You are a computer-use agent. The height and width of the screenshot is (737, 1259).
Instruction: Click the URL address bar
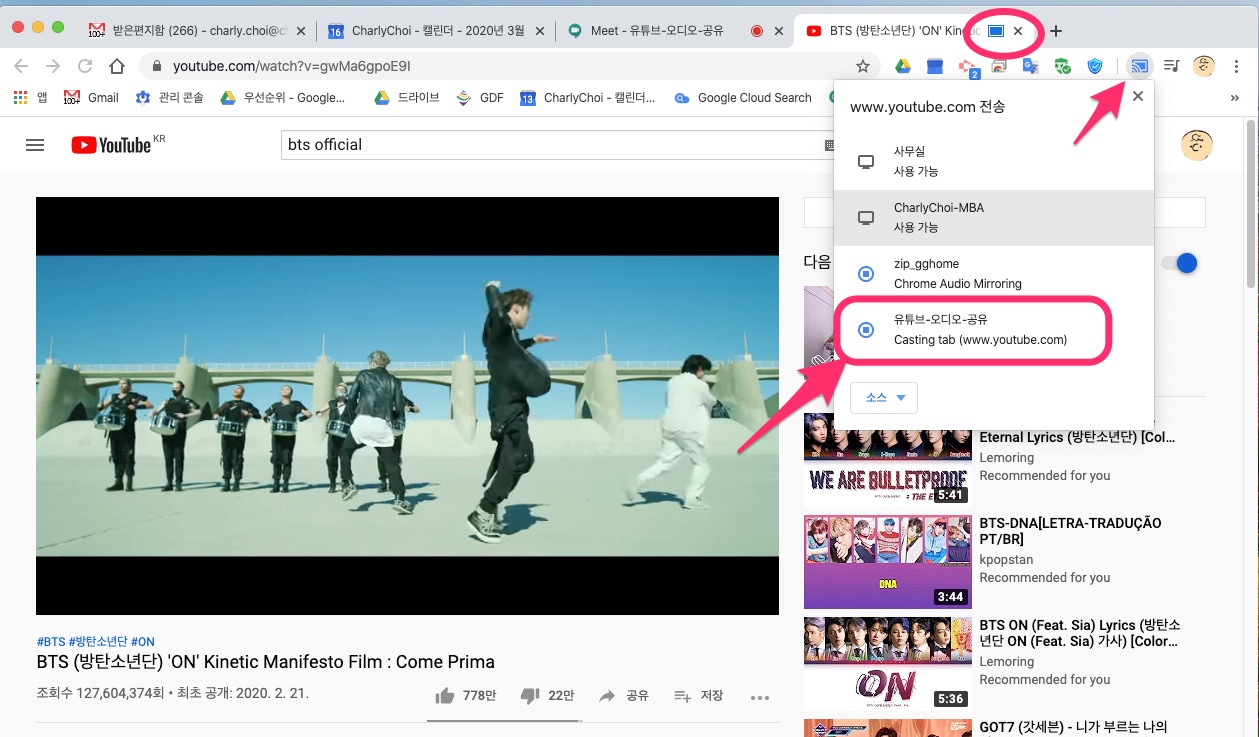[510, 67]
